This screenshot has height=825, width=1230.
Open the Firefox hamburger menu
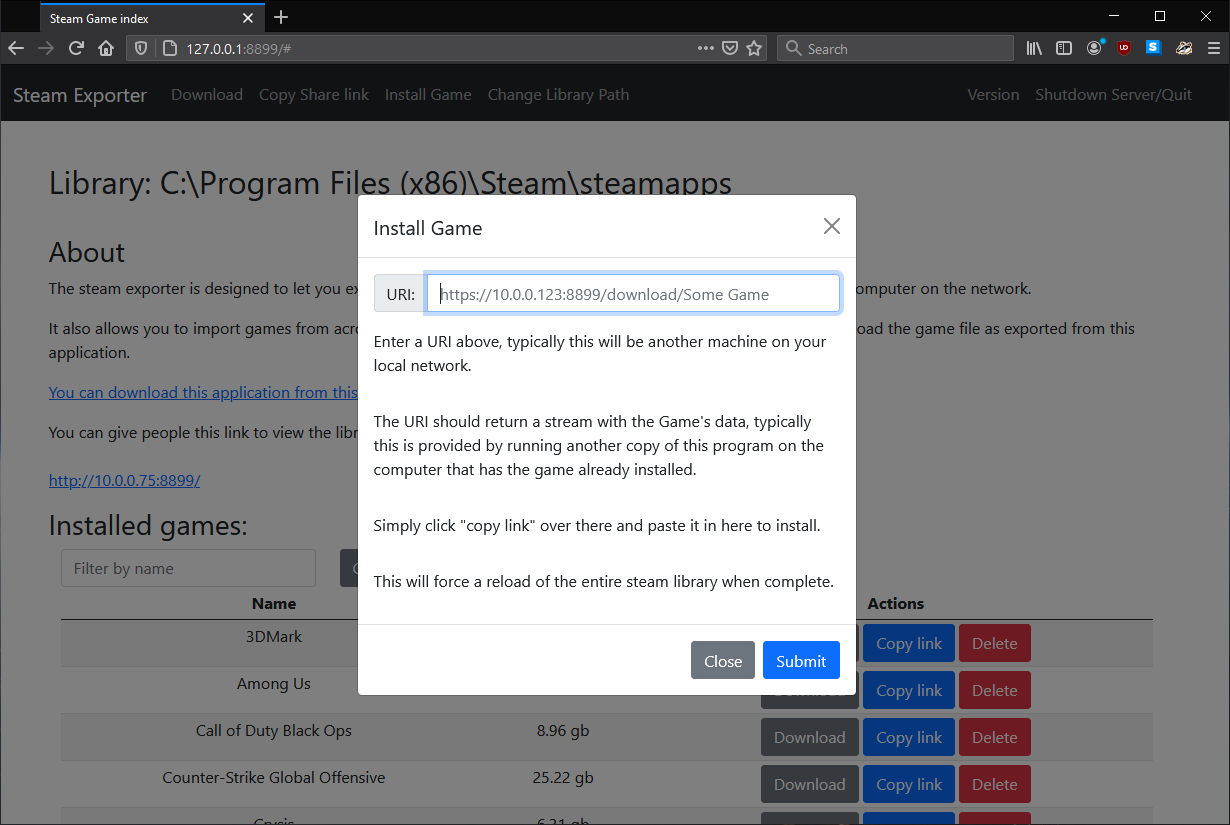(1213, 48)
